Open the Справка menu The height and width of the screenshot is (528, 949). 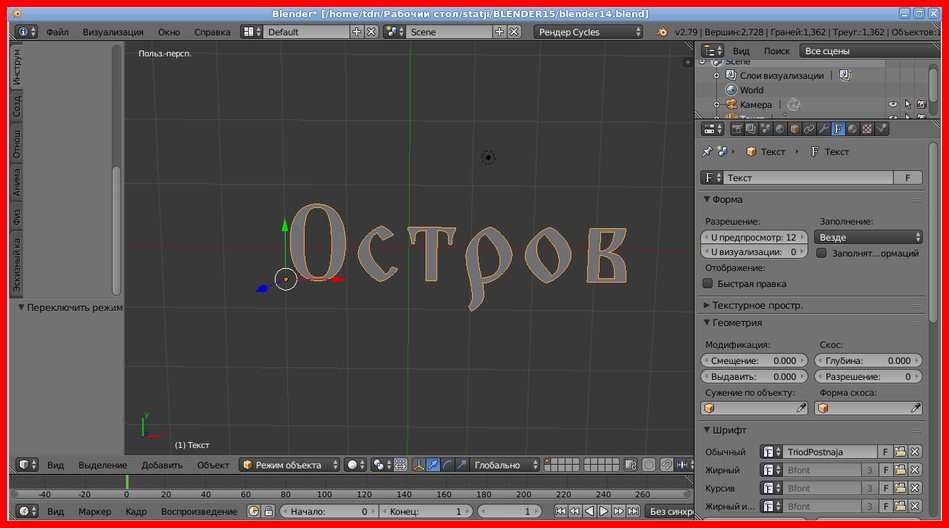pos(212,32)
